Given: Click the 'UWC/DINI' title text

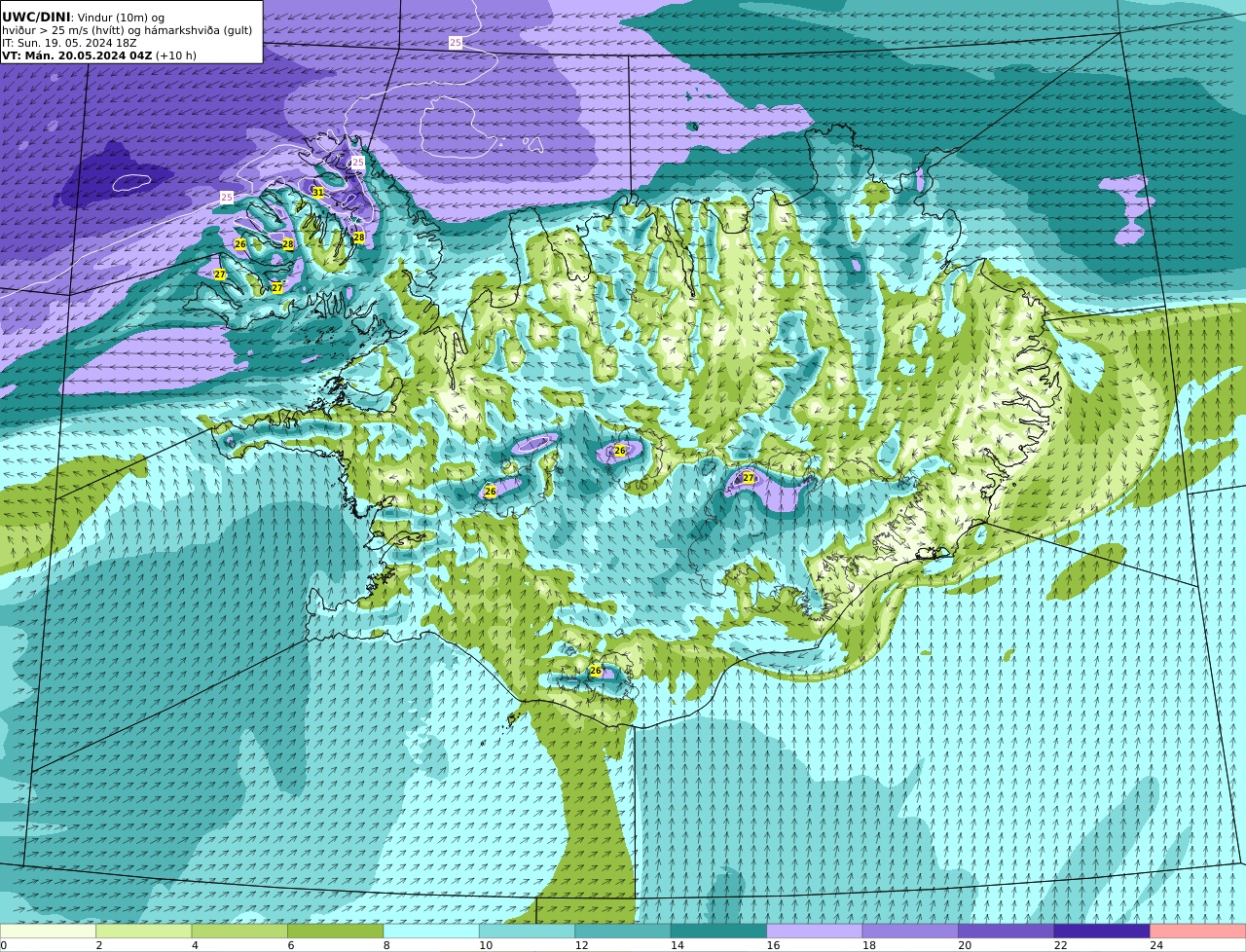Looking at the screenshot, I should coord(36,18).
